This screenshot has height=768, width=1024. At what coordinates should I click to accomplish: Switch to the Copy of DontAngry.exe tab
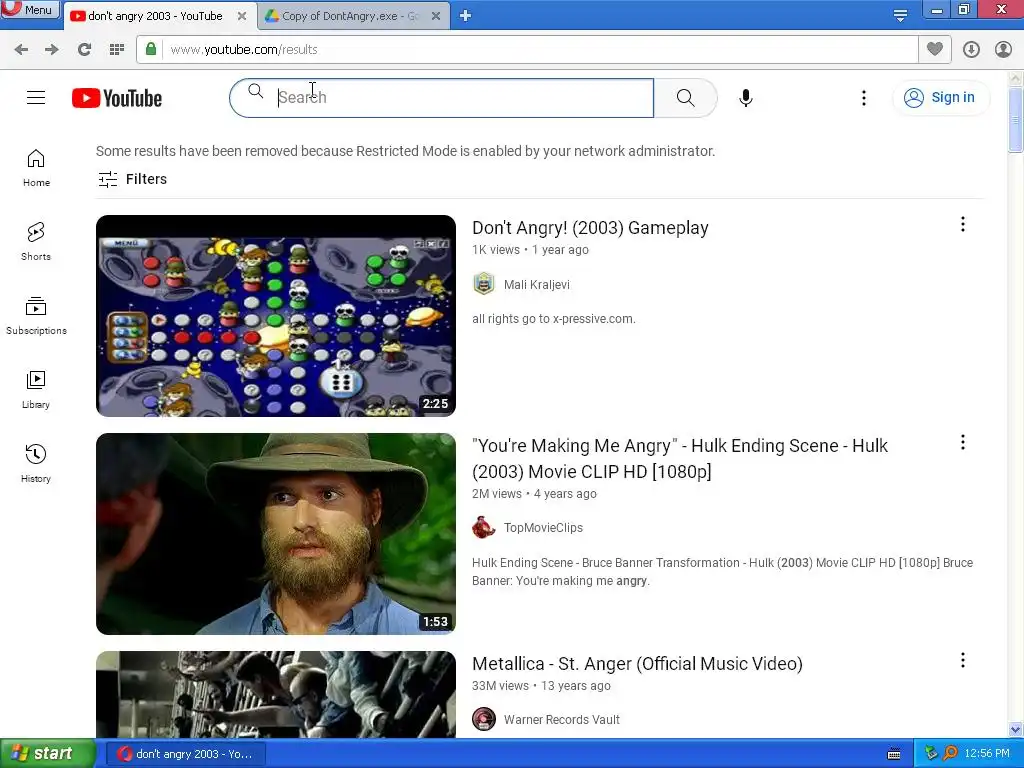350,16
